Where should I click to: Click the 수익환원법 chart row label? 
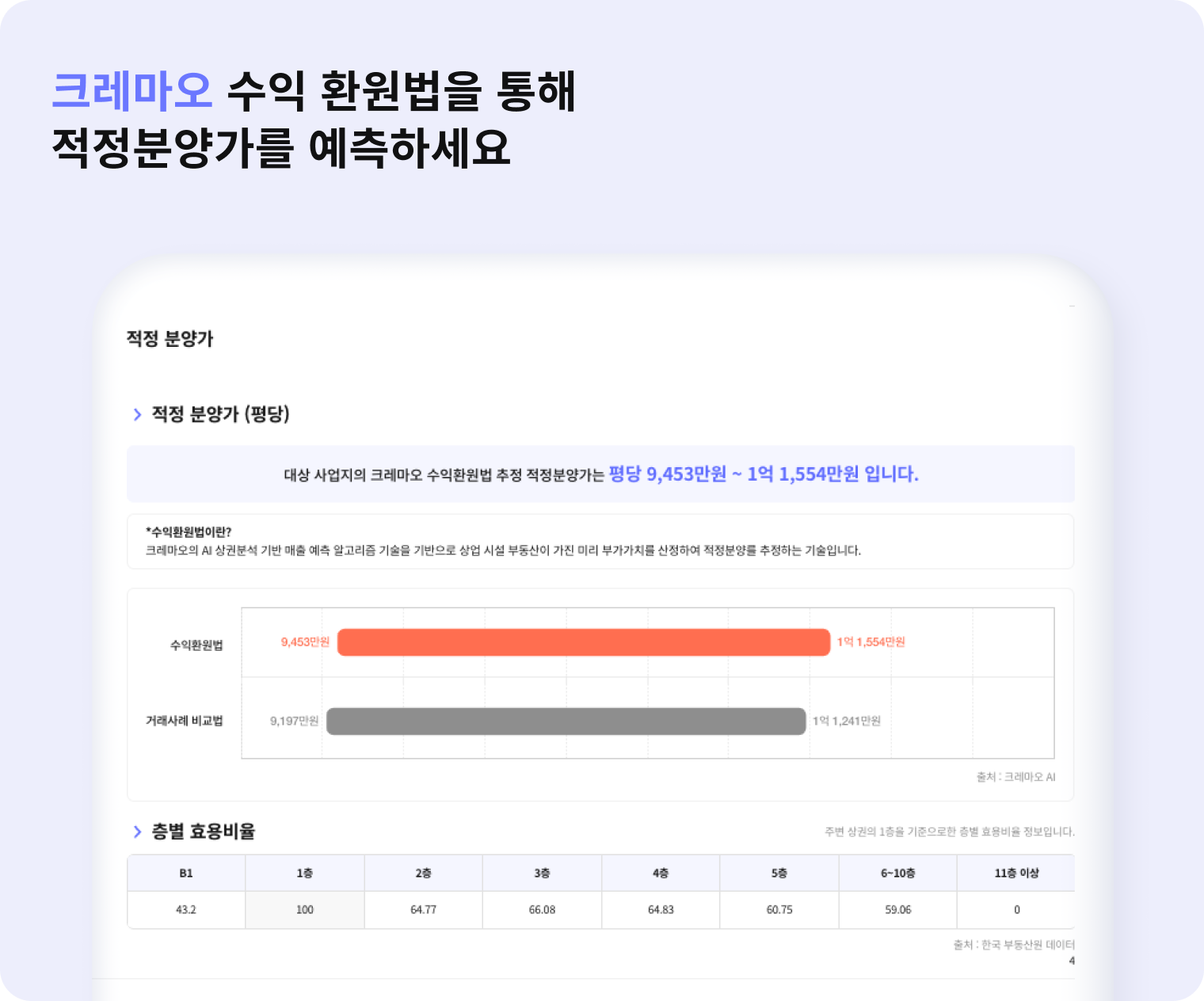click(196, 645)
